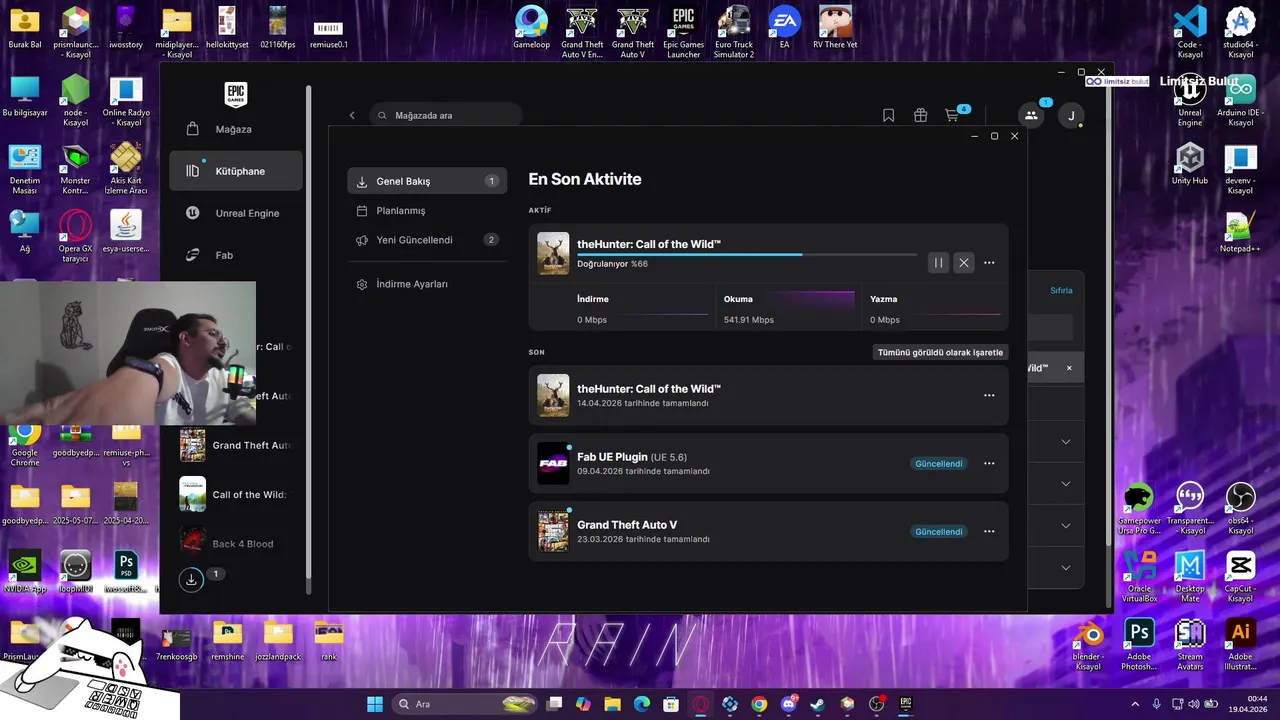Screen dimensions: 1280x720
Task: Click the Epic Games logo in sidebar
Action: [x=235, y=94]
